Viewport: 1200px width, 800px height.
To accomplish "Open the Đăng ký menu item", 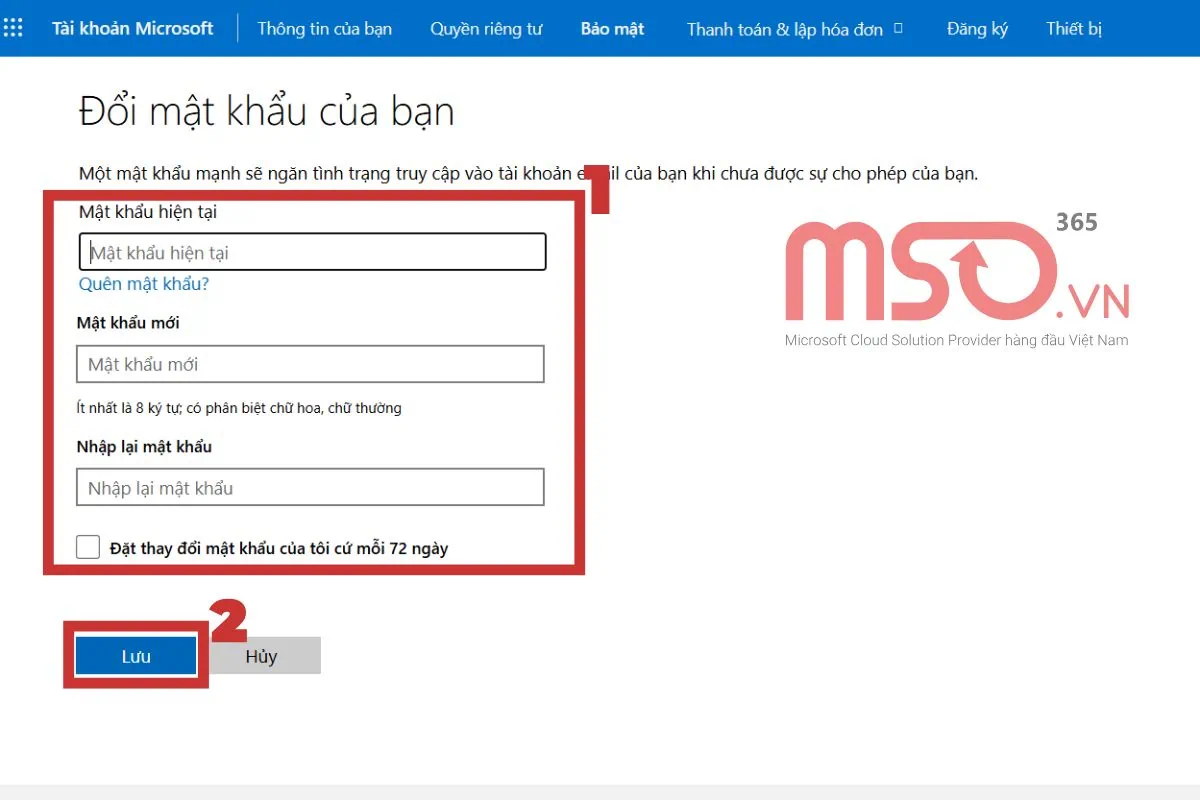I will tap(976, 29).
